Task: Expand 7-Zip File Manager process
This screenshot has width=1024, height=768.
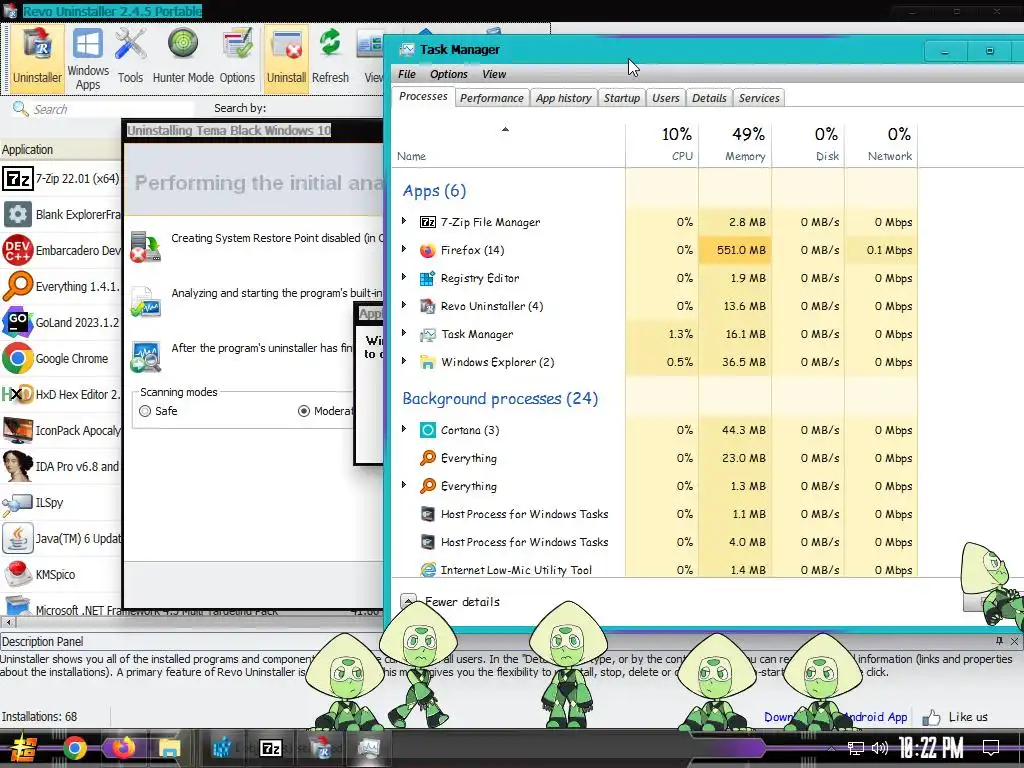Action: coord(404,221)
